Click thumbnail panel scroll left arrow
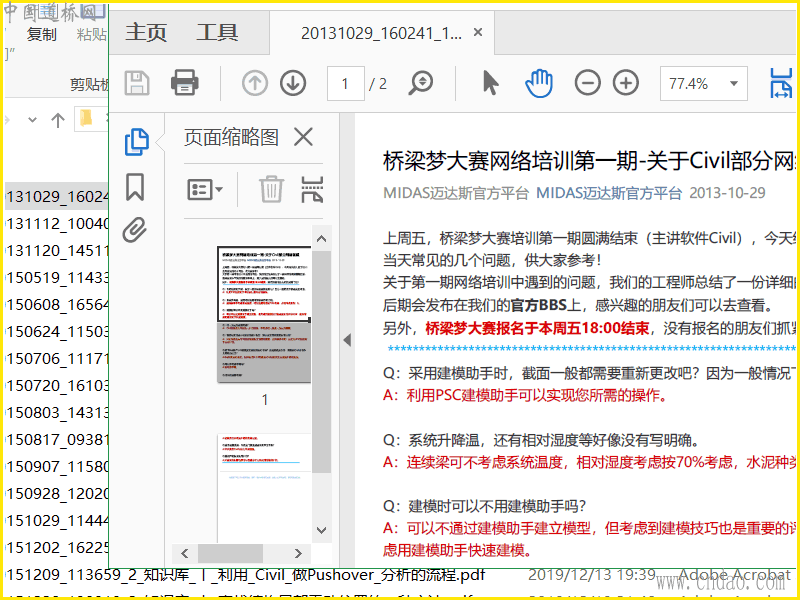Image resolution: width=800 pixels, height=600 pixels. click(x=185, y=554)
